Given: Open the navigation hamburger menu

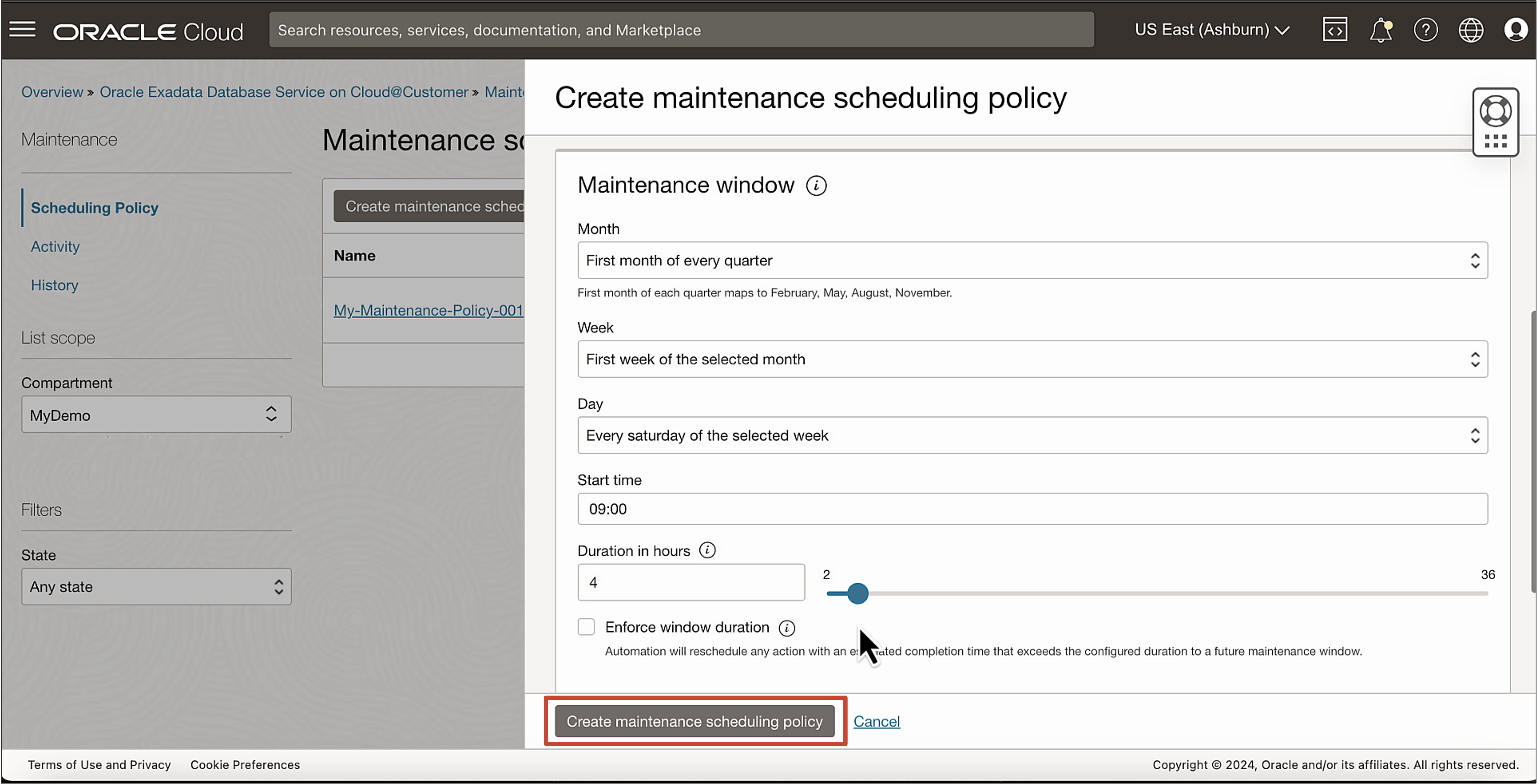Looking at the screenshot, I should (x=22, y=29).
